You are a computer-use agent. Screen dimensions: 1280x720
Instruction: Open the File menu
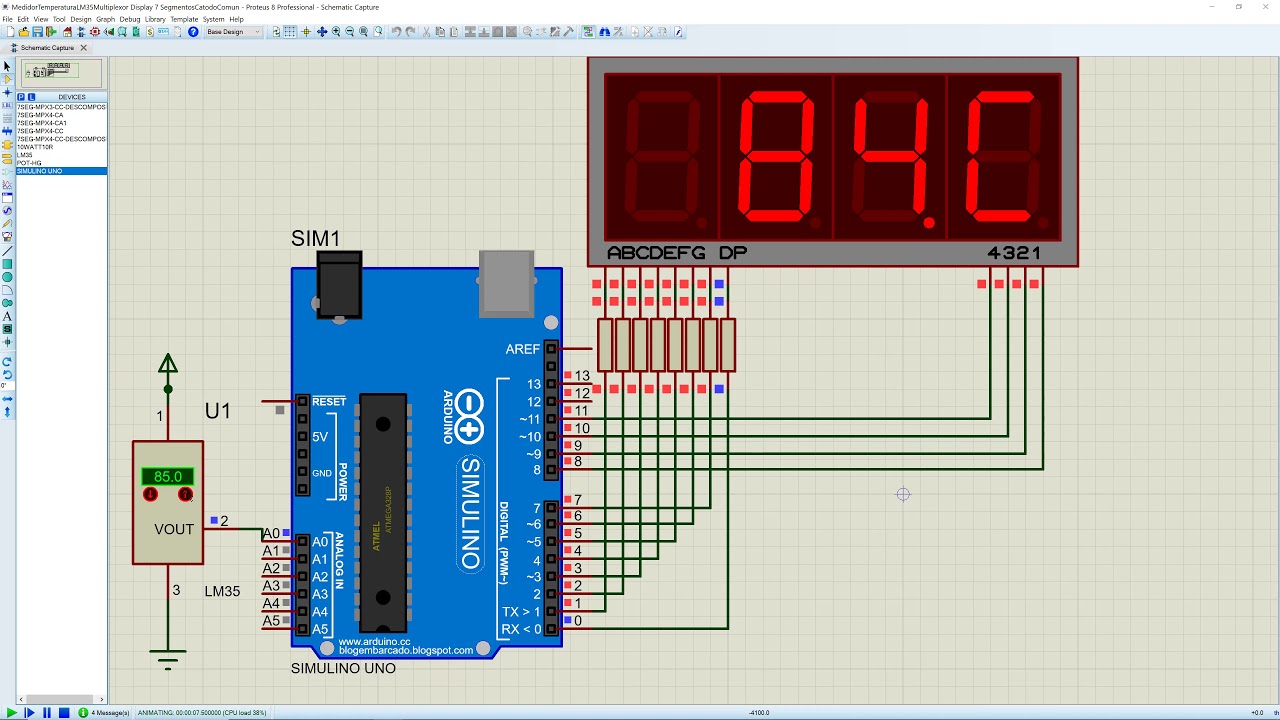[8, 19]
